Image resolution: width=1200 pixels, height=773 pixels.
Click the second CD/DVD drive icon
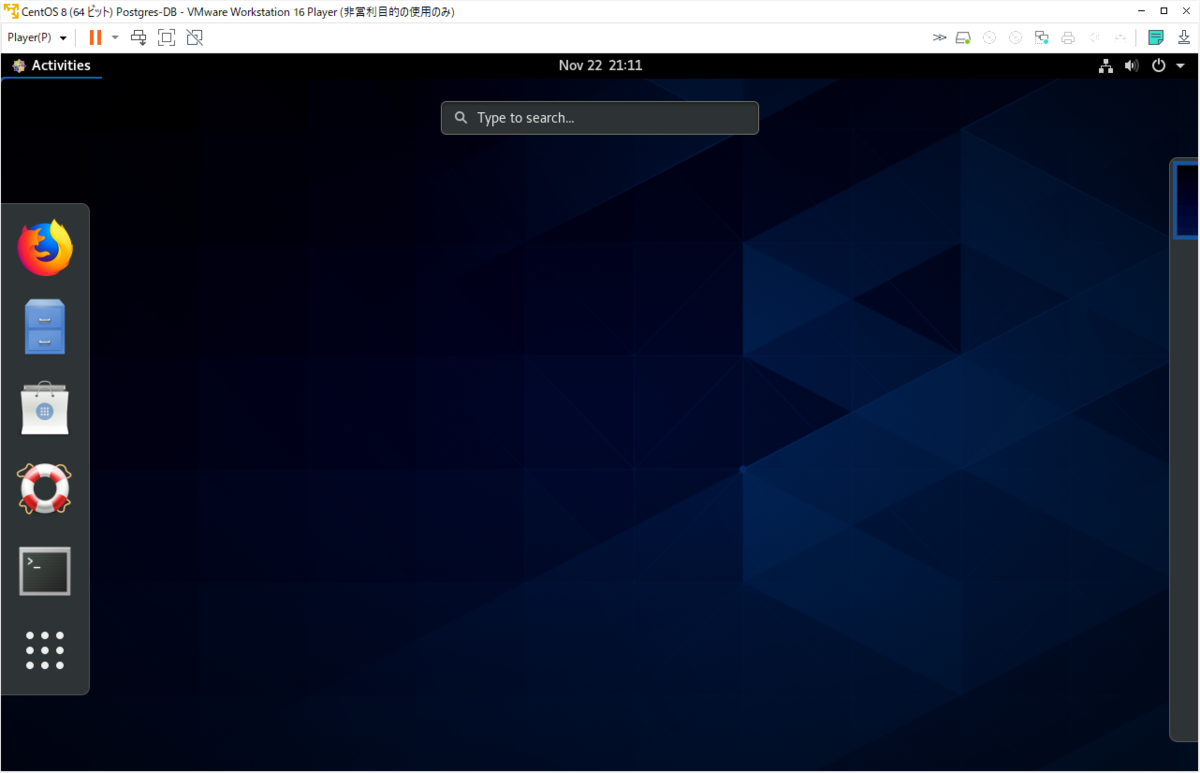(x=1015, y=38)
